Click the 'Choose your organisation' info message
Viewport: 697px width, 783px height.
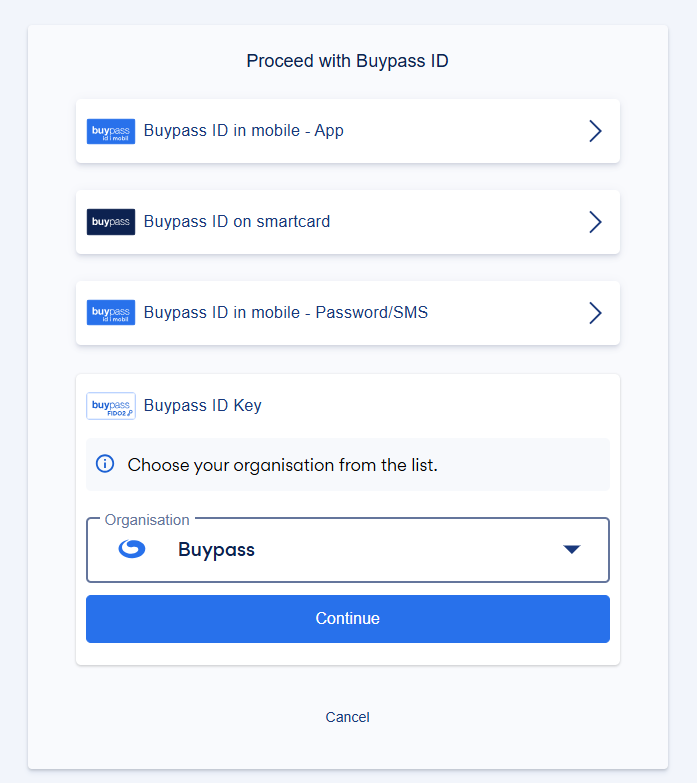(283, 465)
